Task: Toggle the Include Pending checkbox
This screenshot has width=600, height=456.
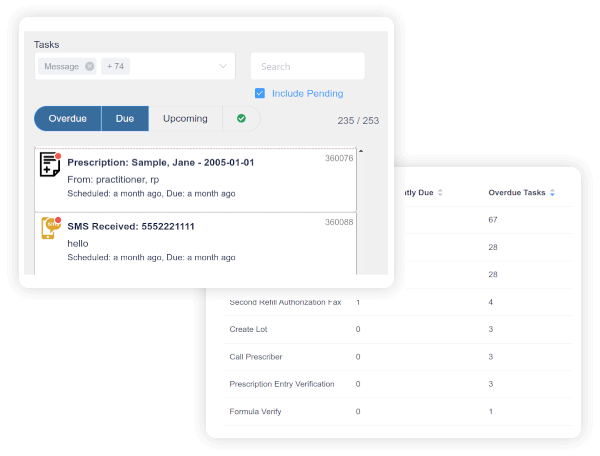Action: pos(260,94)
